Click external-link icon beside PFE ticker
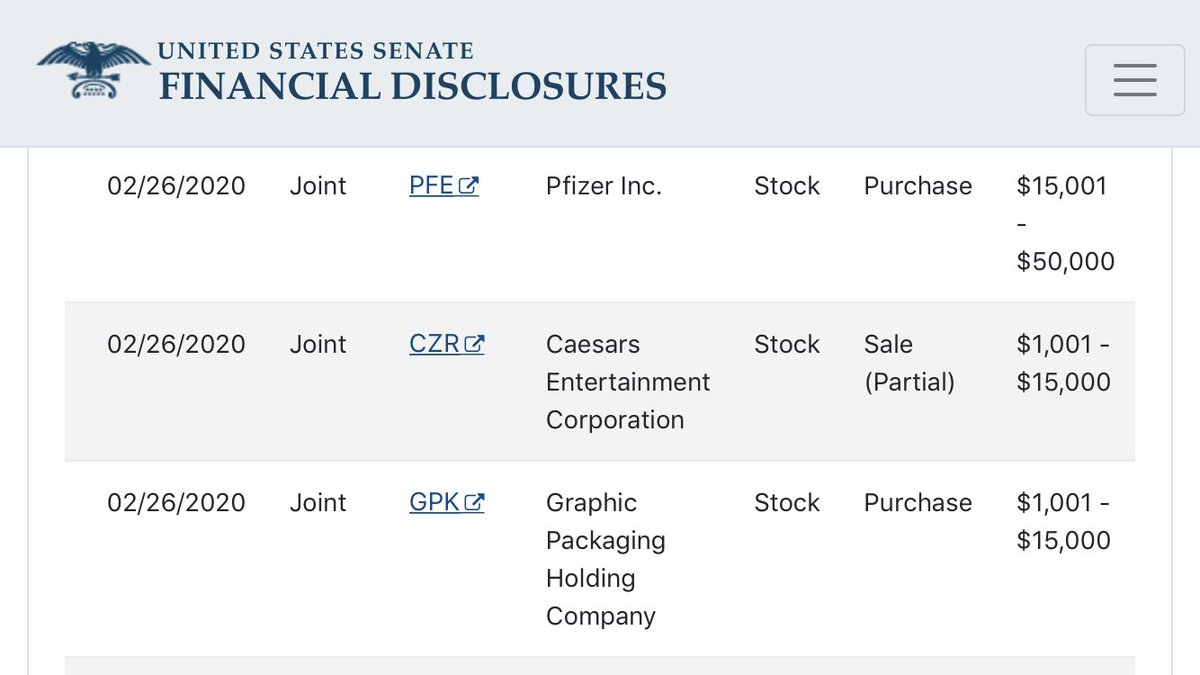Viewport: 1200px width, 675px height. pyautogui.click(x=469, y=187)
